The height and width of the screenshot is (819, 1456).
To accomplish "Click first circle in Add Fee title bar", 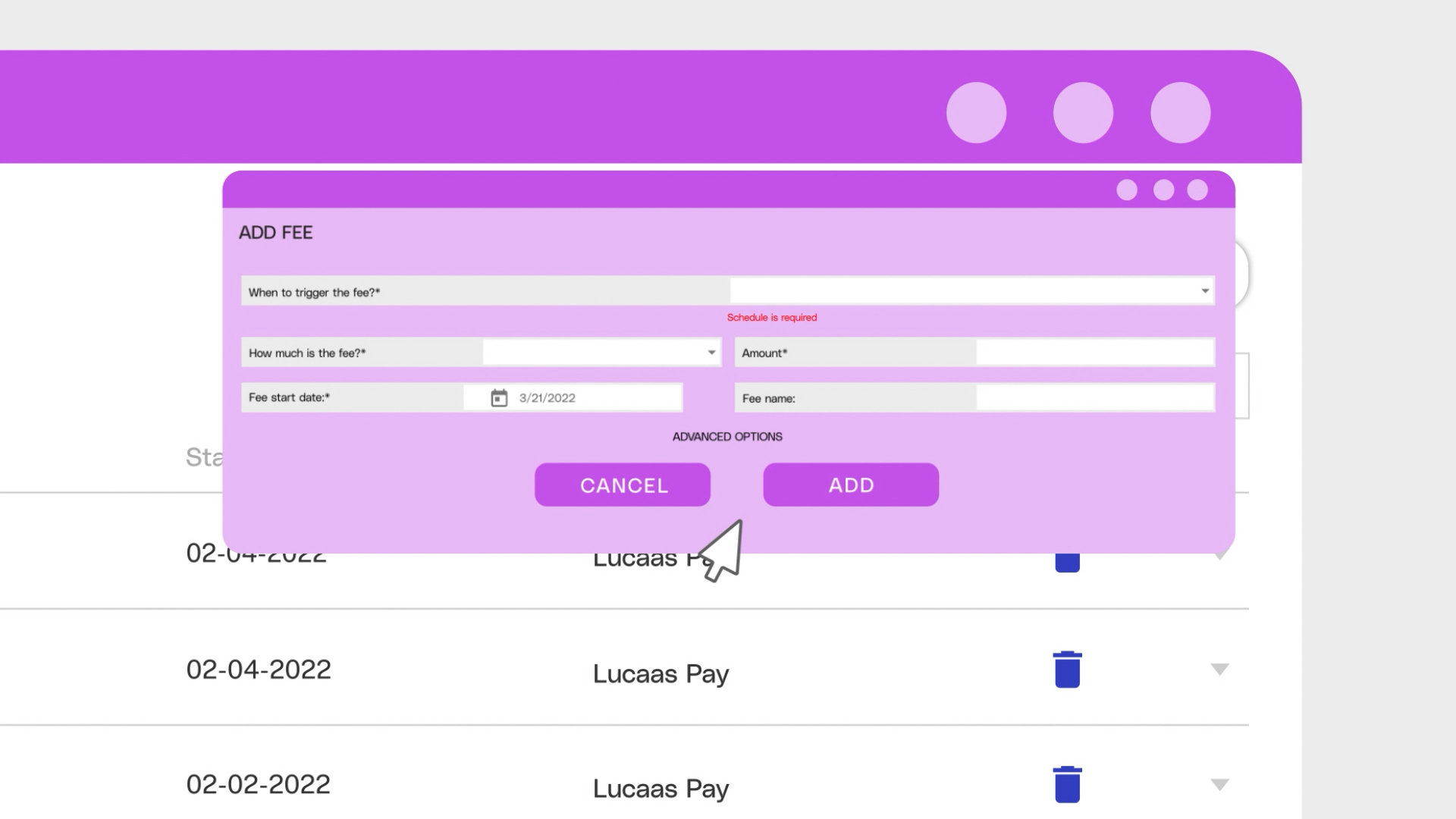I will (x=1127, y=190).
